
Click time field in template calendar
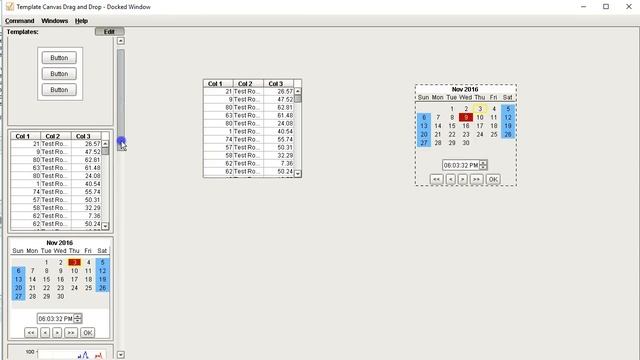pos(55,318)
